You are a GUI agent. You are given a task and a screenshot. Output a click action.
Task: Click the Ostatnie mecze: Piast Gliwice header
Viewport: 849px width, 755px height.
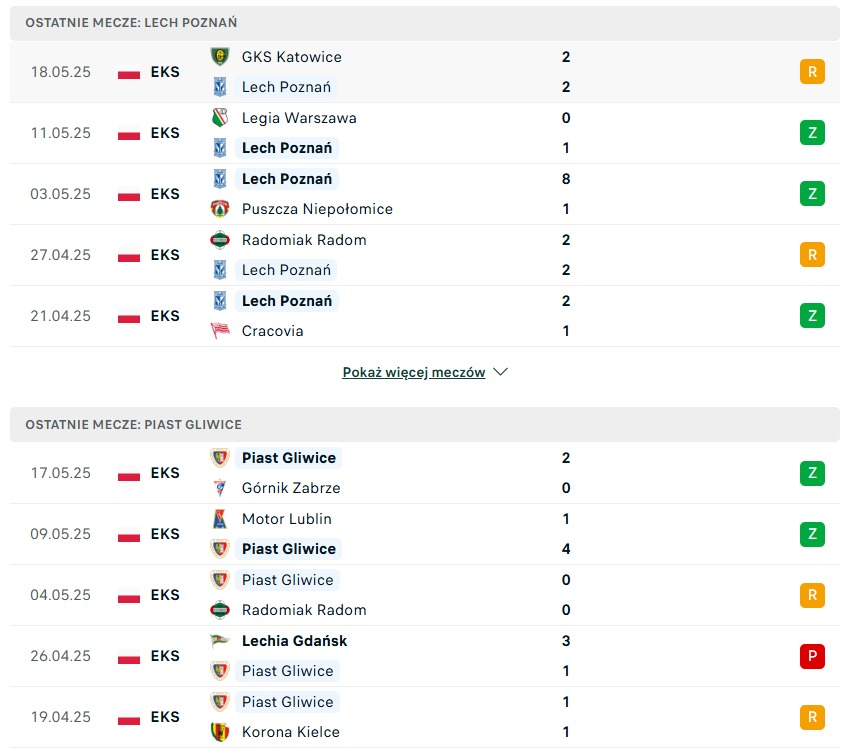point(424,425)
